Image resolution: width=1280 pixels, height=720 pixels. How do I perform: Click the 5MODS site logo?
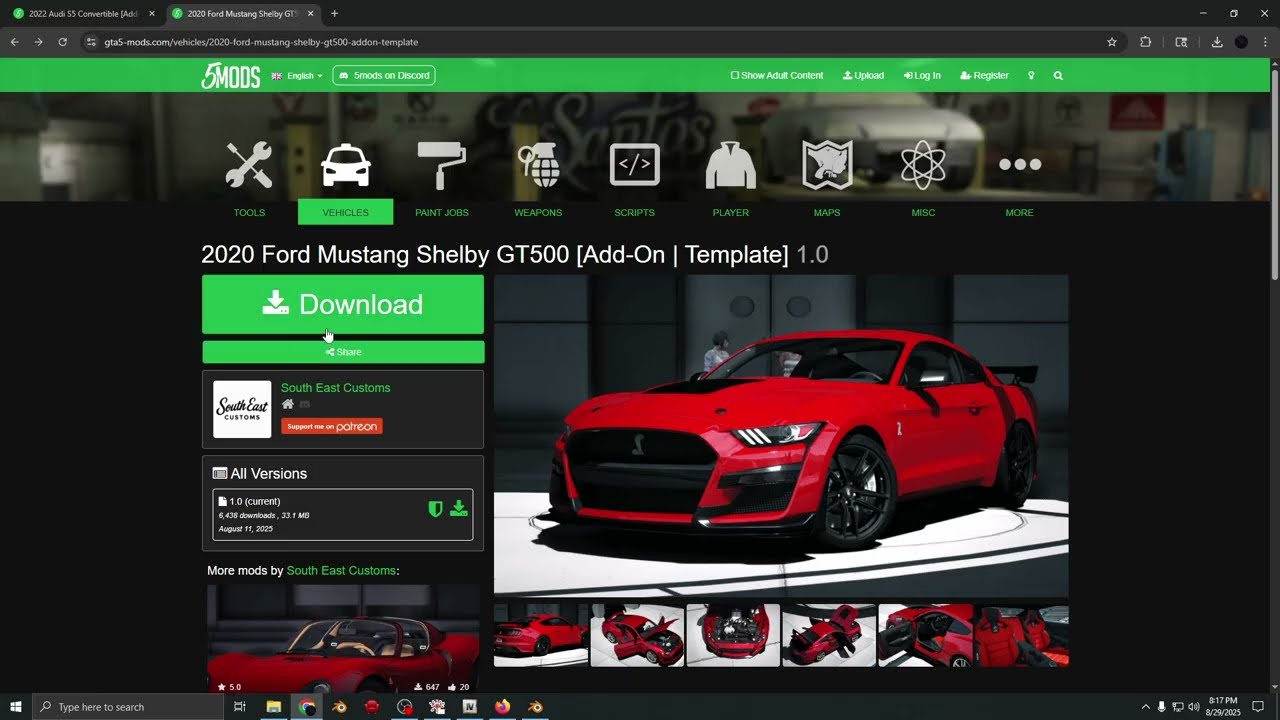pos(231,76)
